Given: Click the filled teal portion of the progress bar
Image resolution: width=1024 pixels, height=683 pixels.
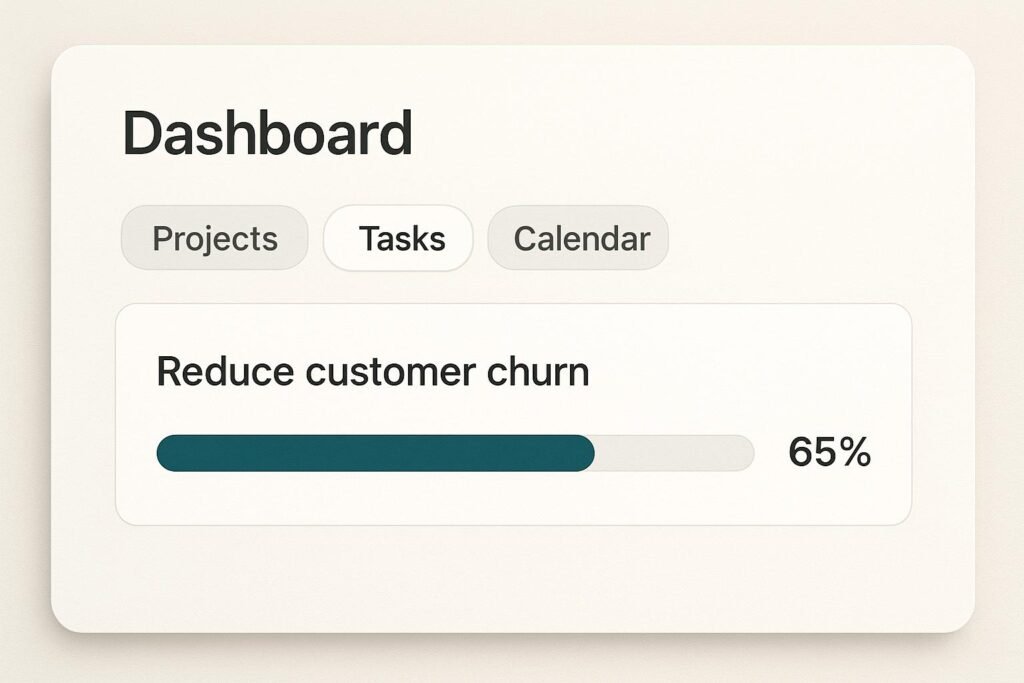Looking at the screenshot, I should (375, 454).
